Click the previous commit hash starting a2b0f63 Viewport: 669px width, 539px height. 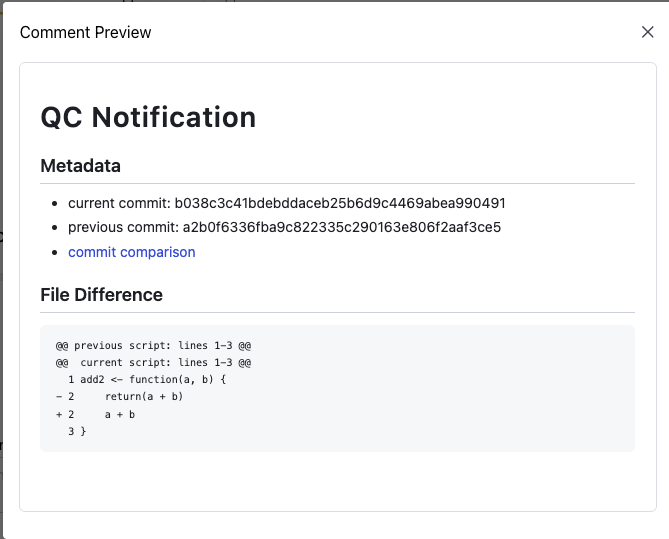click(x=341, y=227)
